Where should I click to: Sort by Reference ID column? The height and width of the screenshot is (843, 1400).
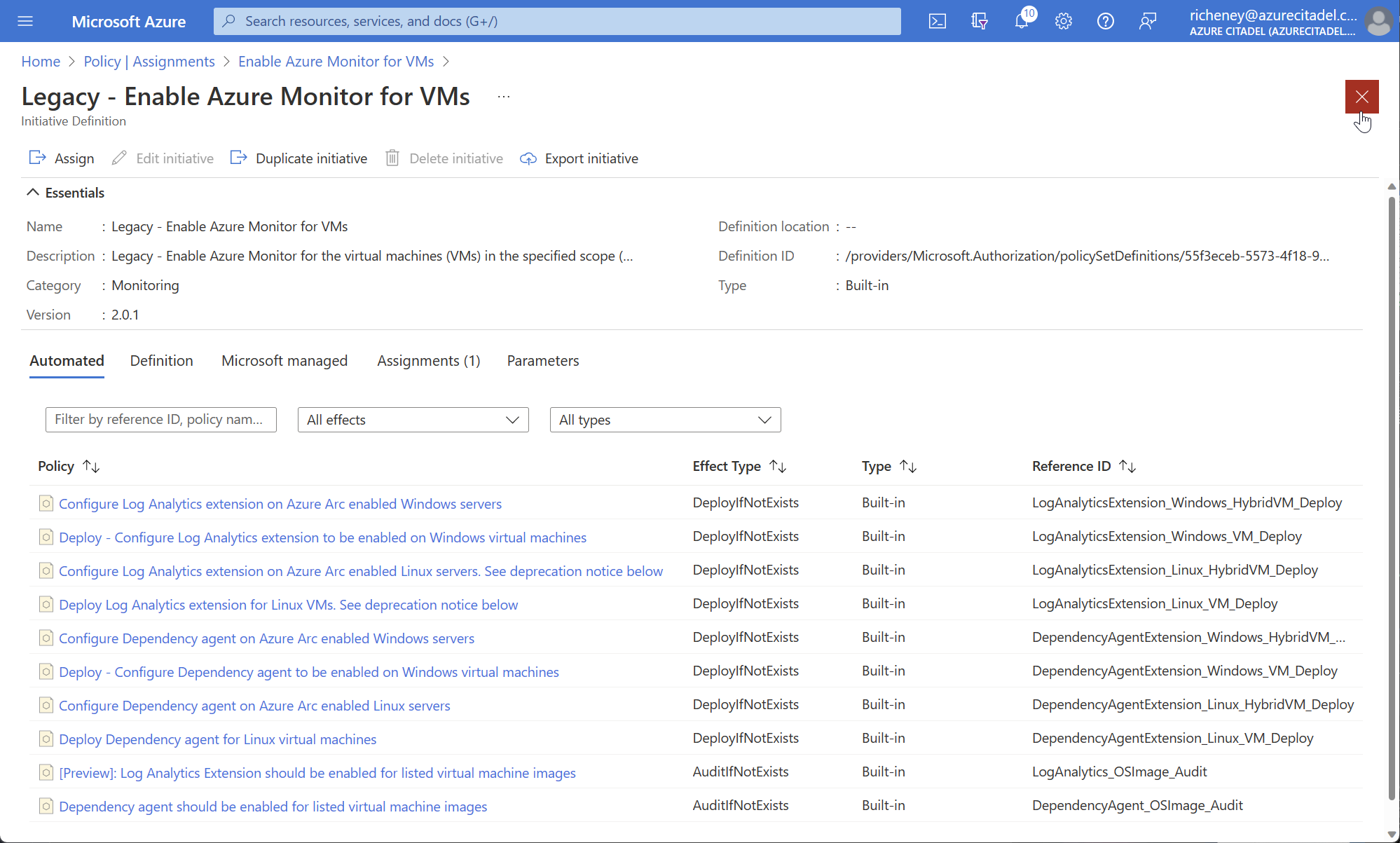tap(1127, 466)
